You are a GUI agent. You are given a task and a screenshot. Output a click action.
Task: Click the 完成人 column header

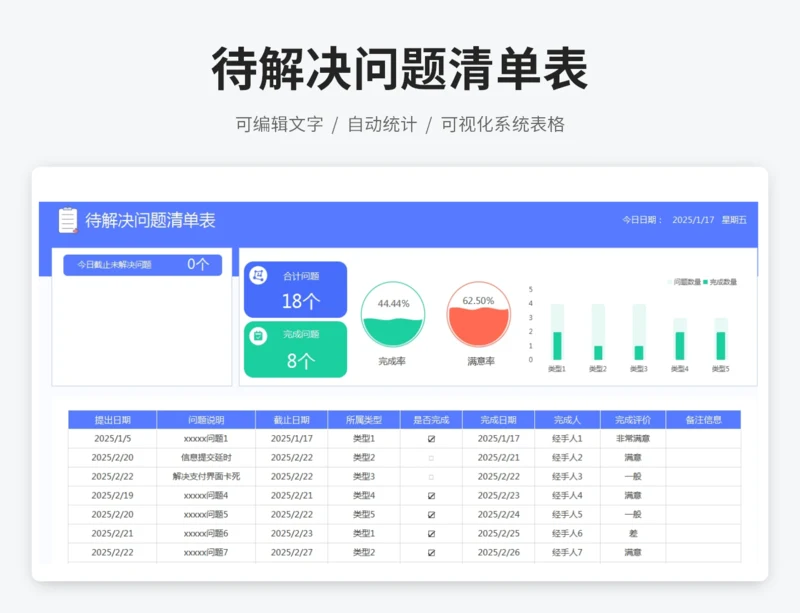[567, 420]
